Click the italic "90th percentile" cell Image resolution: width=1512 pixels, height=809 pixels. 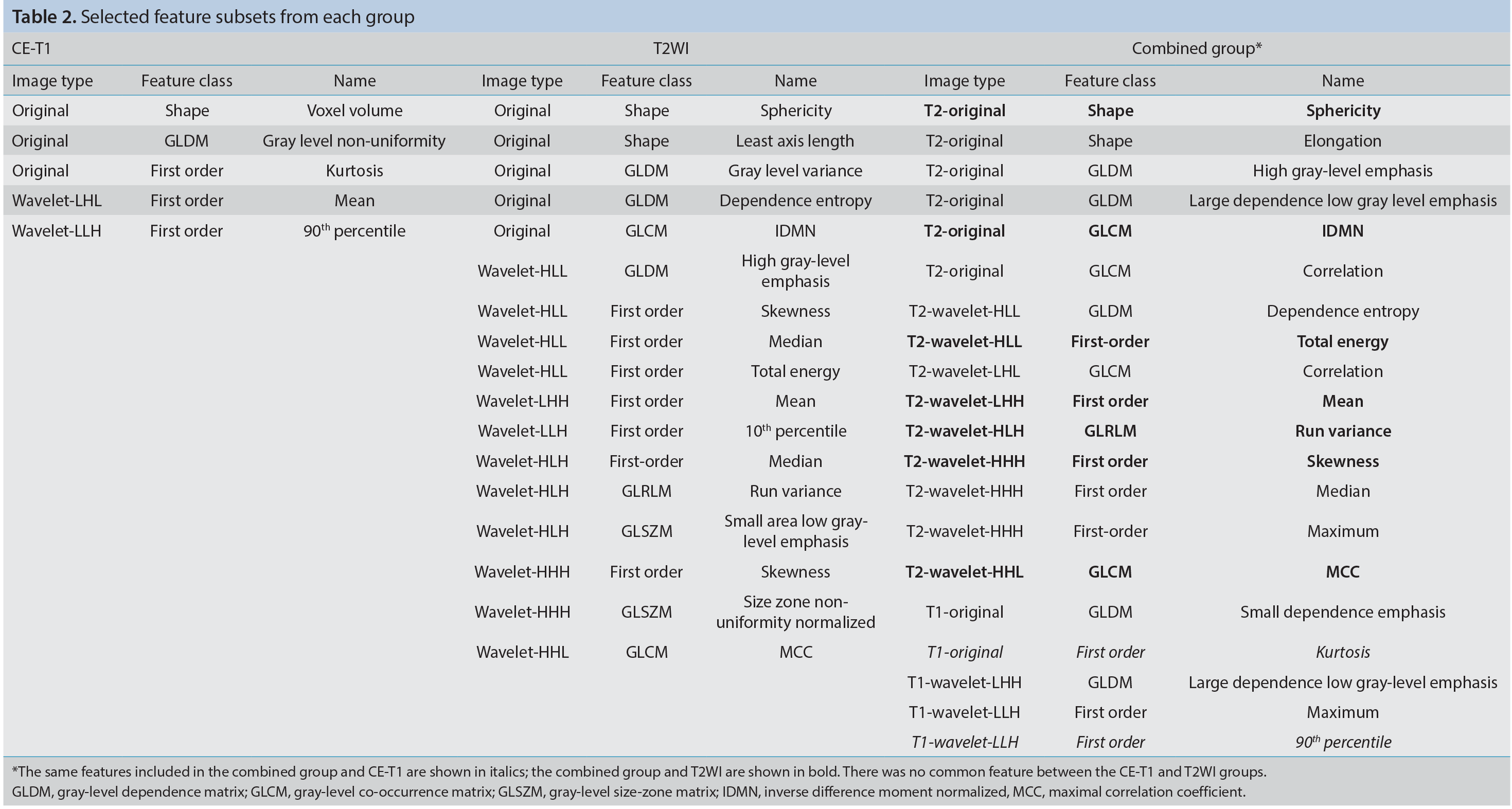tap(1343, 742)
